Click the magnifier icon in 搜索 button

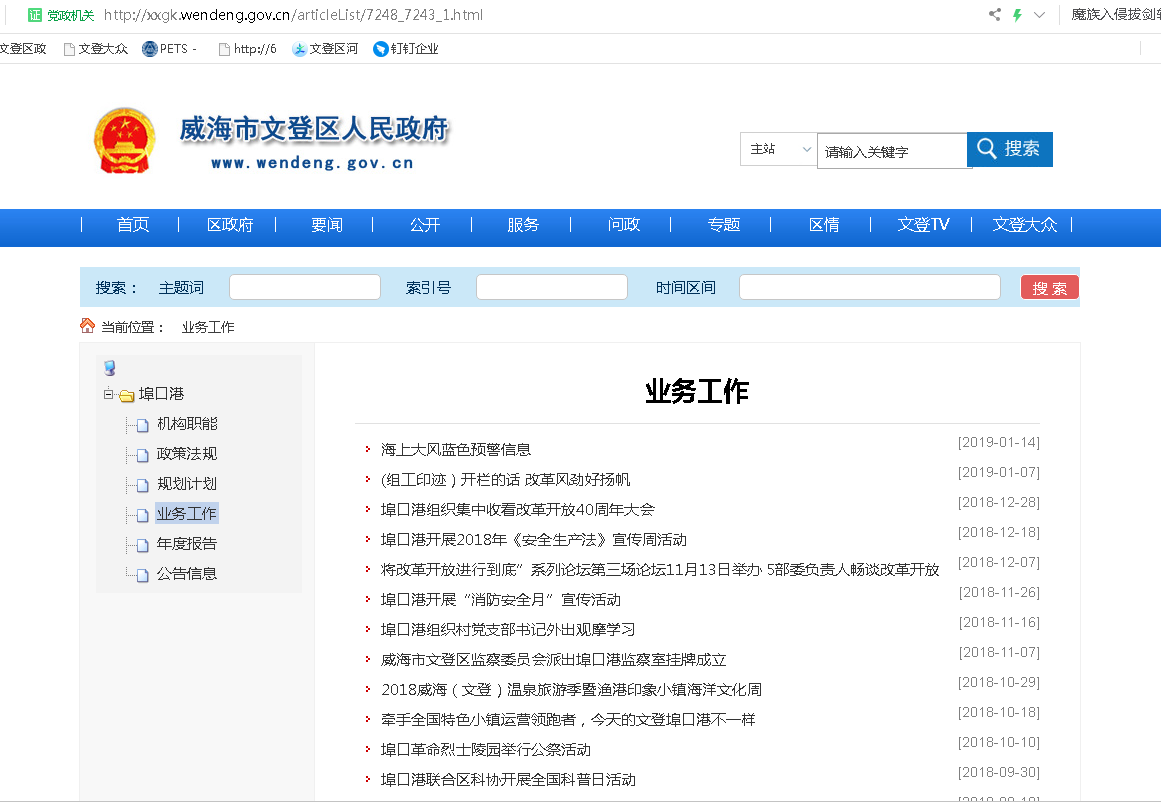(987, 149)
